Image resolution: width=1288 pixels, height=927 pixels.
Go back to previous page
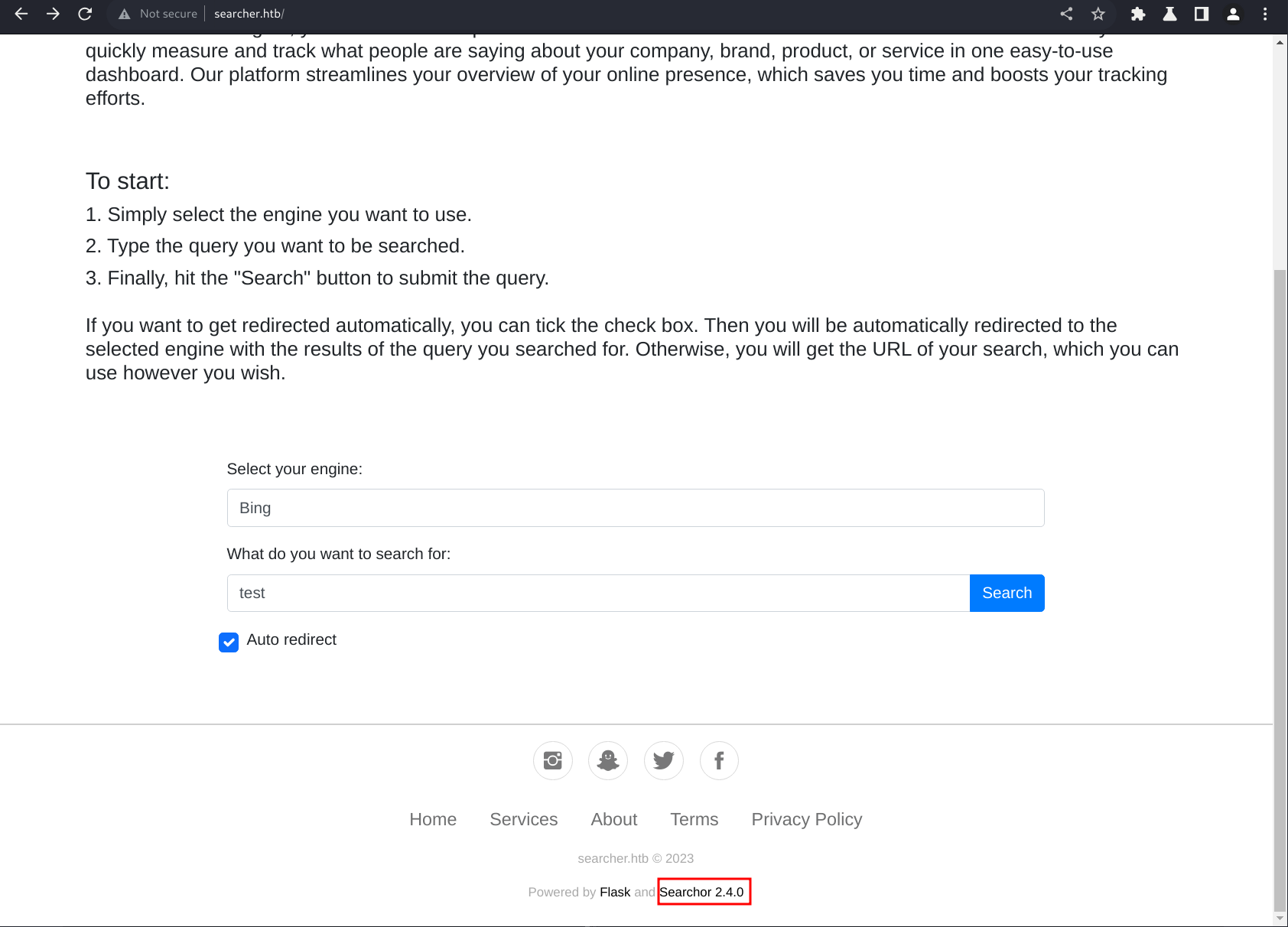tap(21, 14)
